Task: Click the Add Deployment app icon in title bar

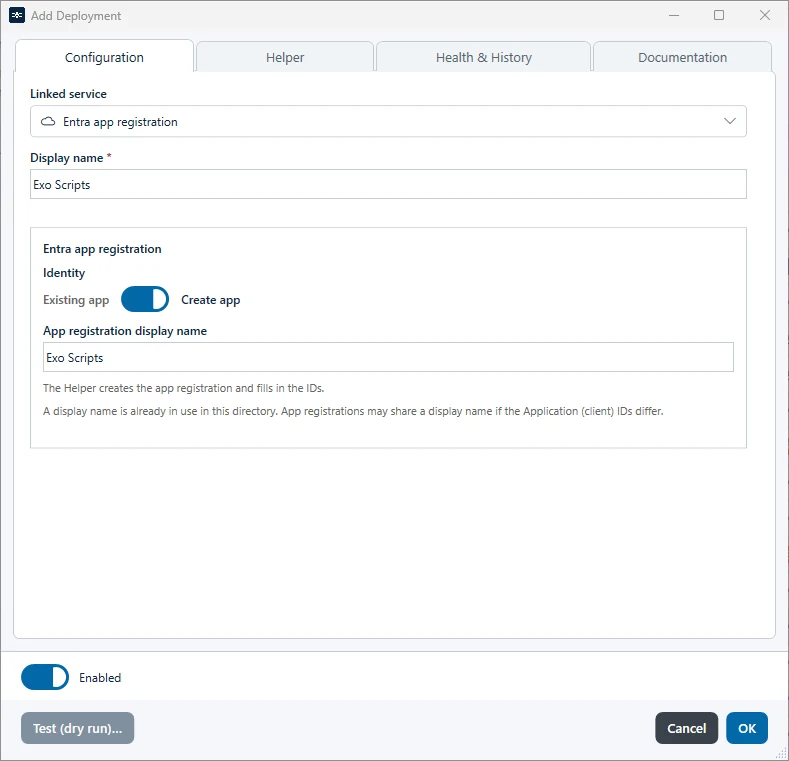Action: [17, 16]
